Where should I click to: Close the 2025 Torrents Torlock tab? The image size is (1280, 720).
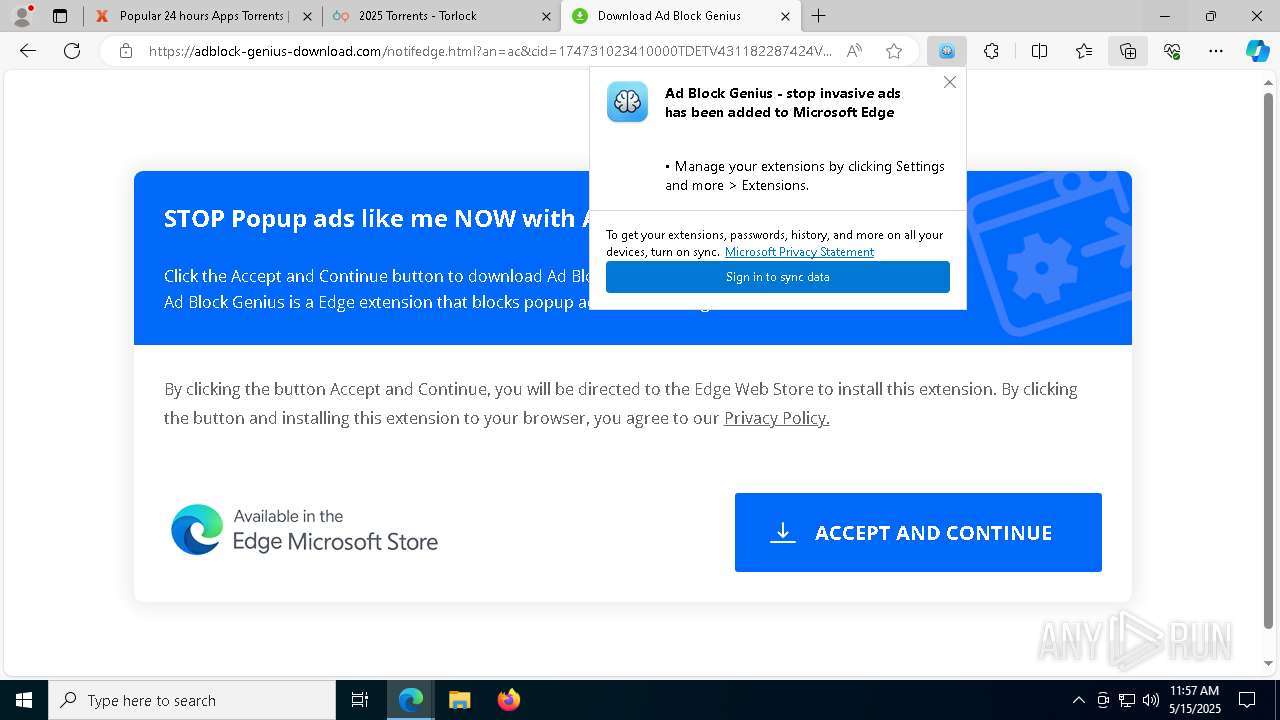tap(546, 16)
